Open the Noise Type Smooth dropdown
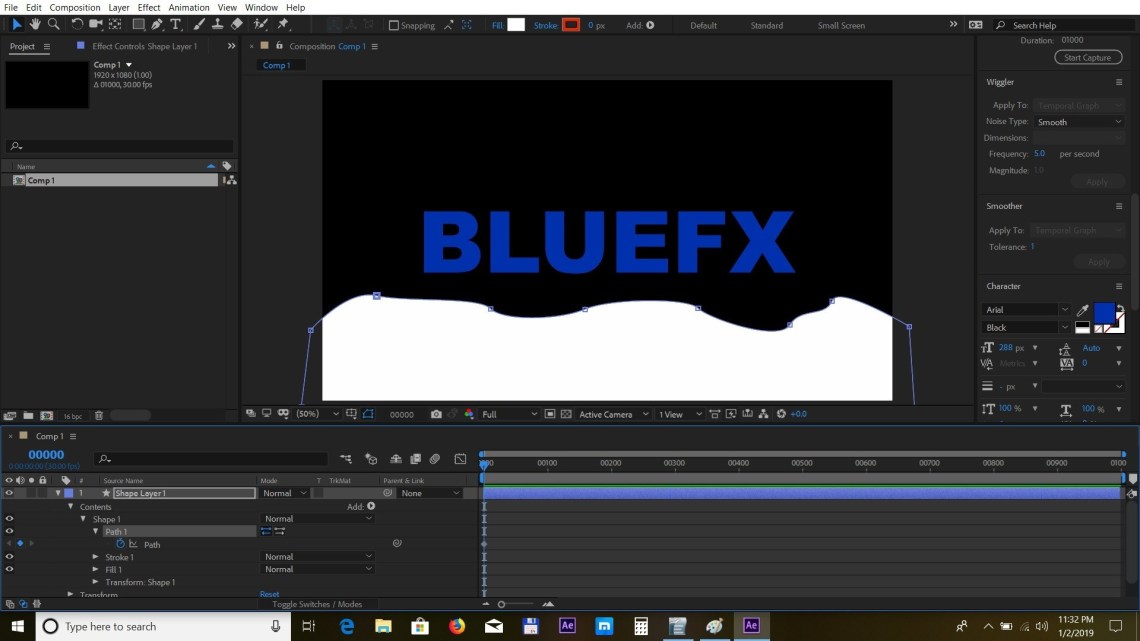The width and height of the screenshot is (1140, 641). tap(1079, 122)
